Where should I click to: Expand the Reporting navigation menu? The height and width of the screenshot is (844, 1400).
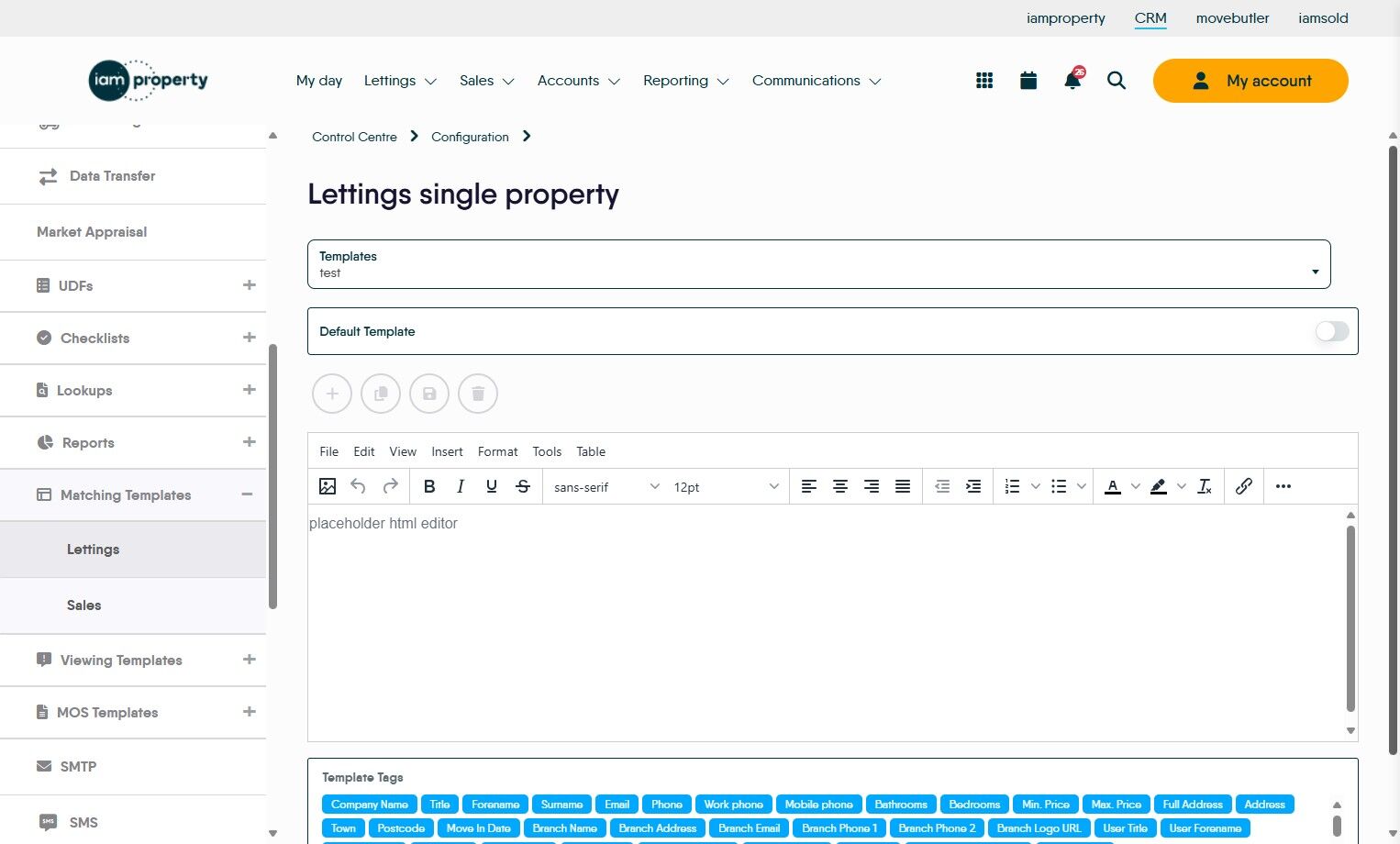[686, 81]
